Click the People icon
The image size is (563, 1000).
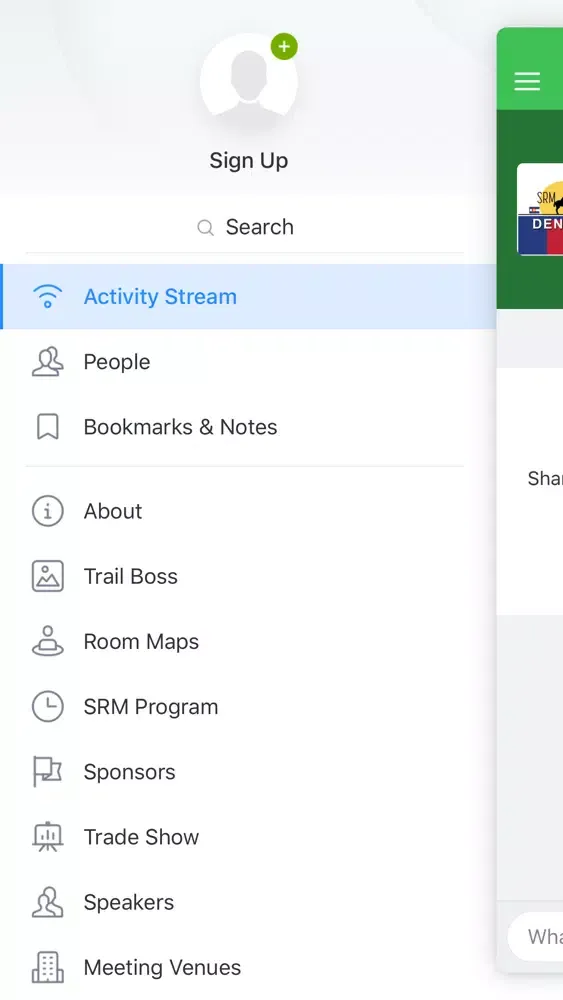pos(48,362)
